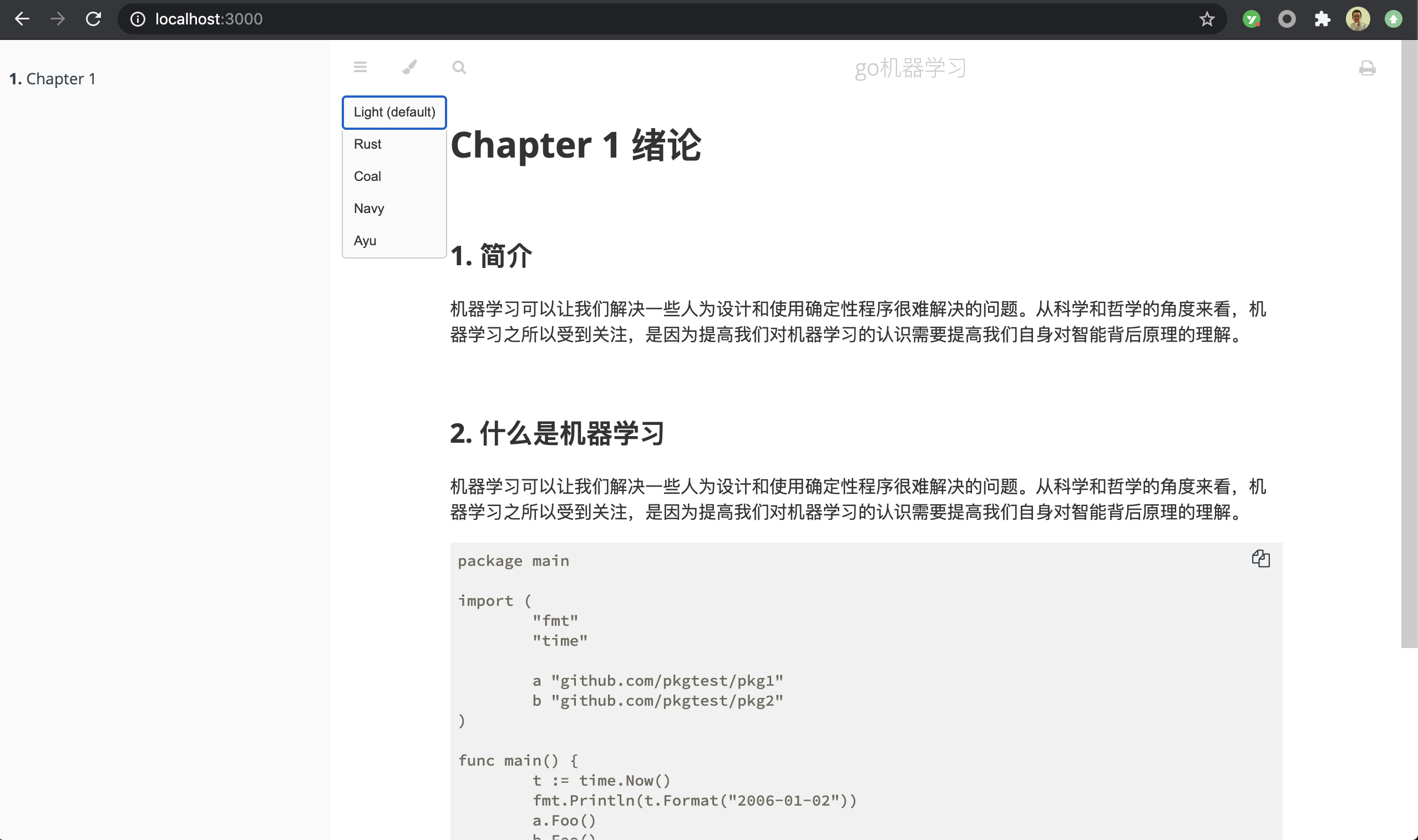The height and width of the screenshot is (840, 1418).
Task: Print the book with the printer icon
Action: pyautogui.click(x=1367, y=68)
